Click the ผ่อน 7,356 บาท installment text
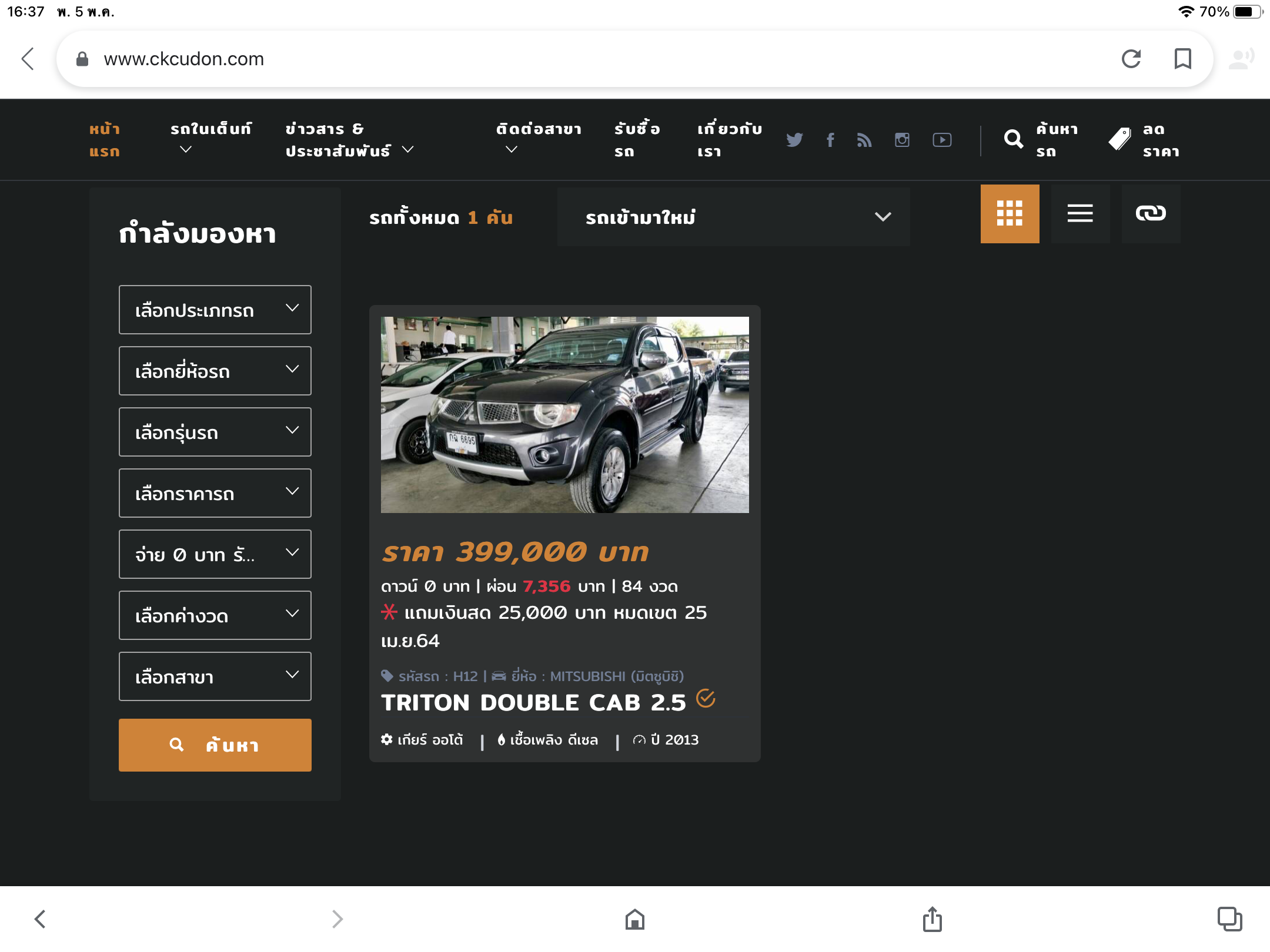 click(x=546, y=586)
